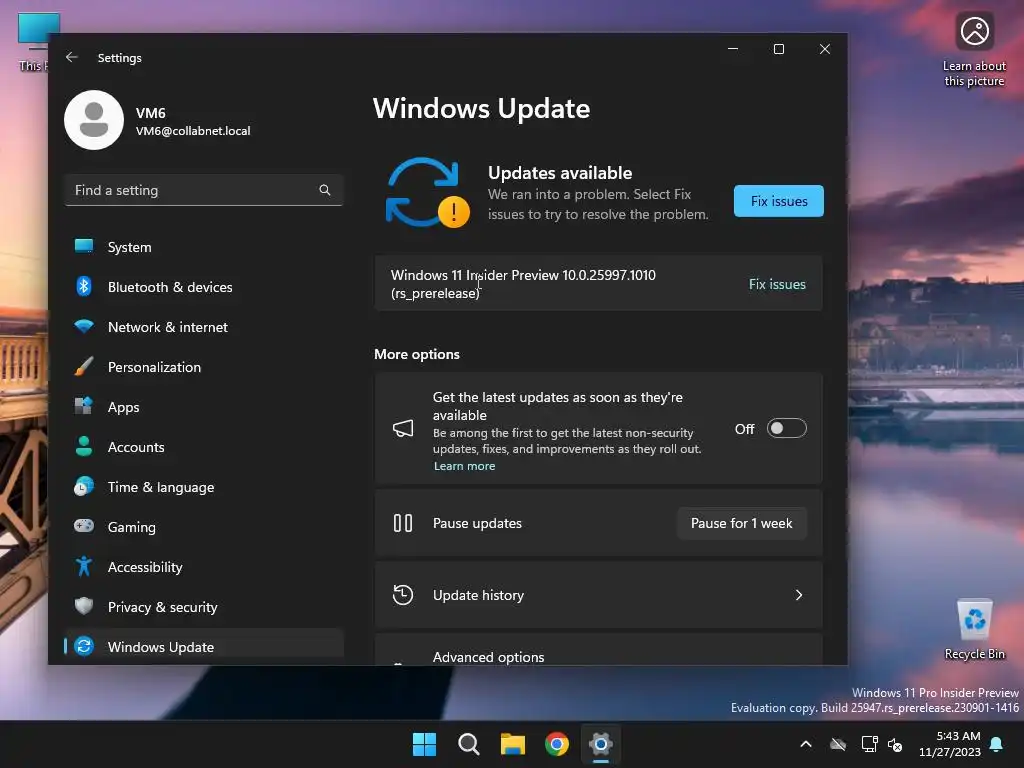The image size is (1024, 768).
Task: Click the System sidebar icon
Action: pos(84,246)
